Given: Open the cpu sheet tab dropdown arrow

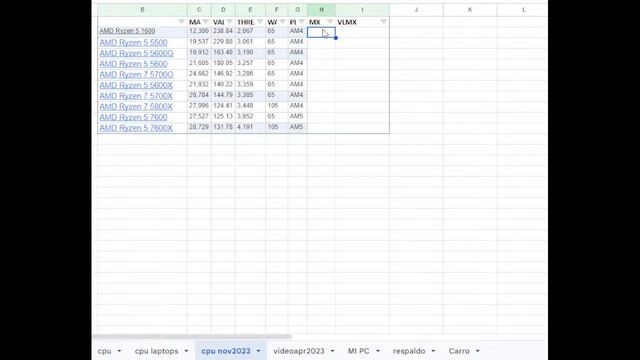Looking at the screenshot, I should pyautogui.click(x=119, y=351).
